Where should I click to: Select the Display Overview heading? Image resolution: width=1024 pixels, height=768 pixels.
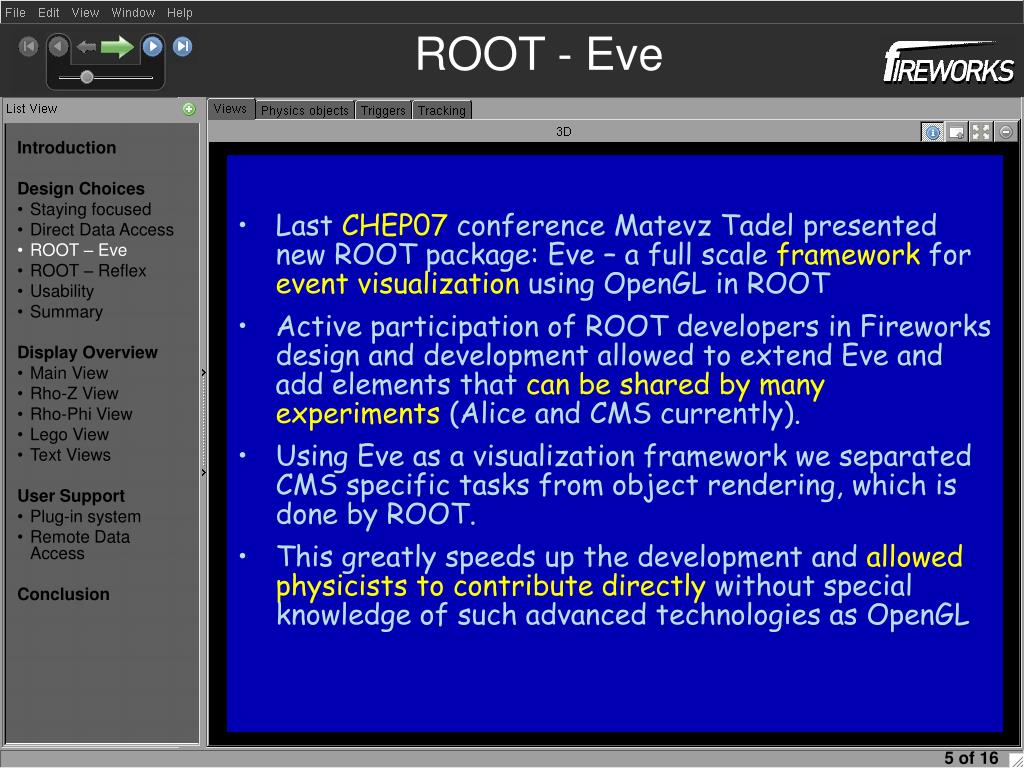(x=88, y=353)
